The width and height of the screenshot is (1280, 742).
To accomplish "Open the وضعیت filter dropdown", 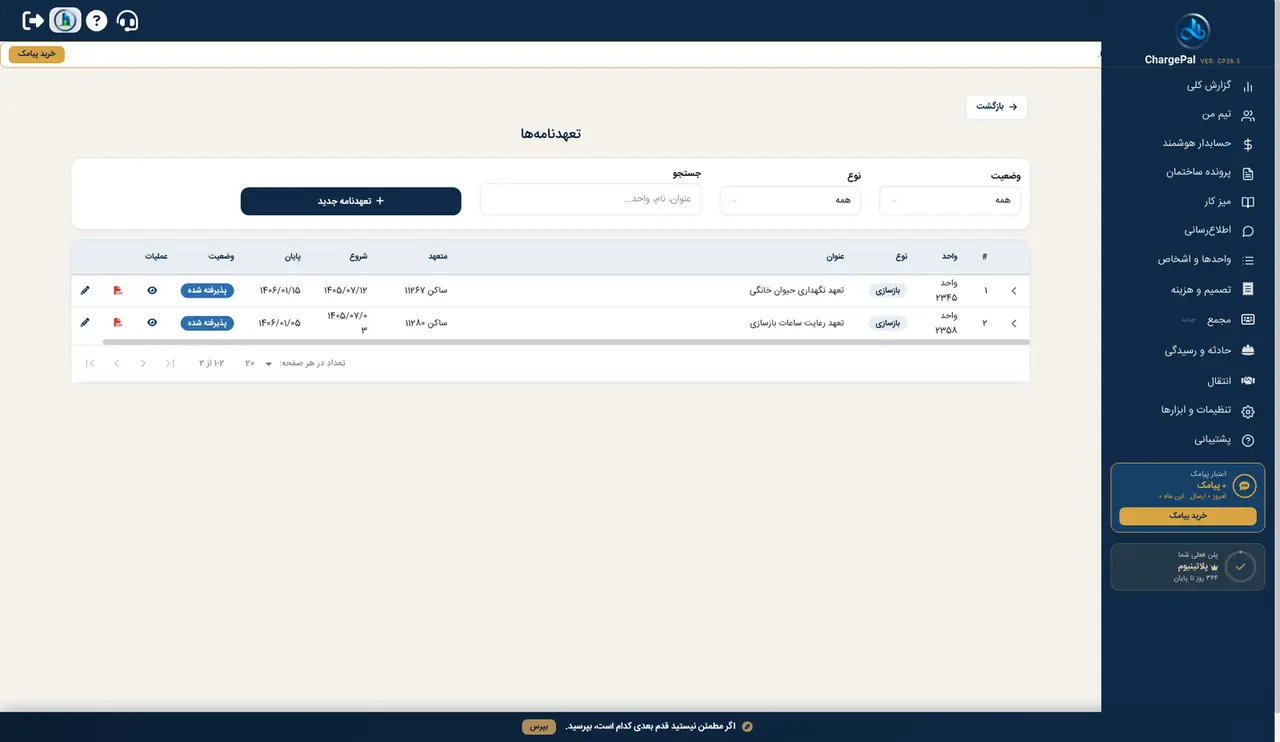I will 950,200.
